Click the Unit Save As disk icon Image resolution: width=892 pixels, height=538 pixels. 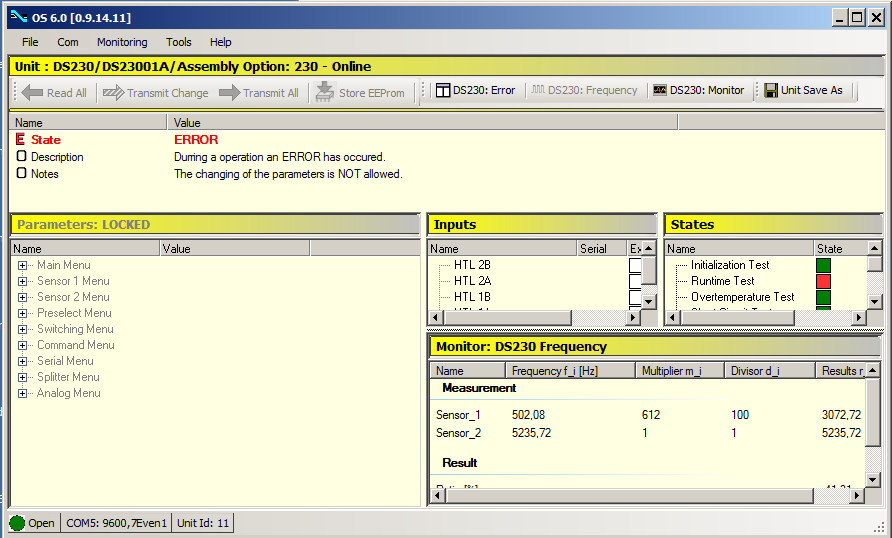(x=771, y=91)
